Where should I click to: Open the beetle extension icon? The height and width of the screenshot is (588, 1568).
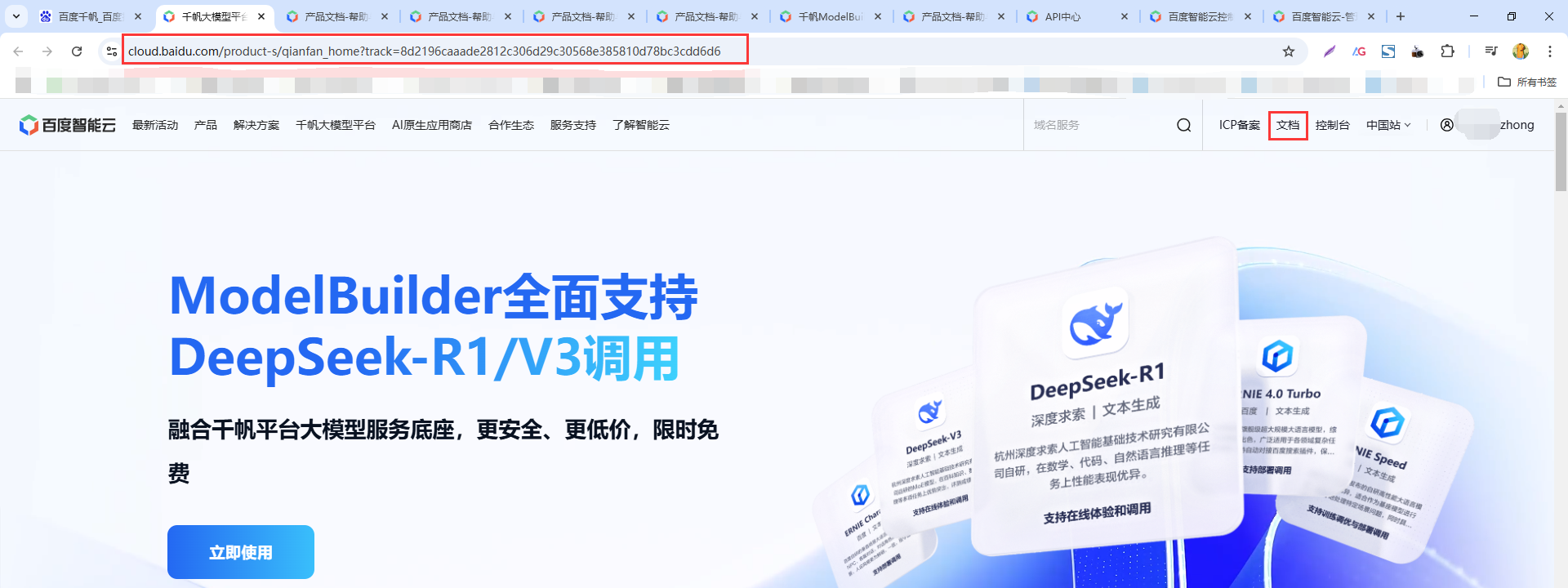click(x=1418, y=51)
